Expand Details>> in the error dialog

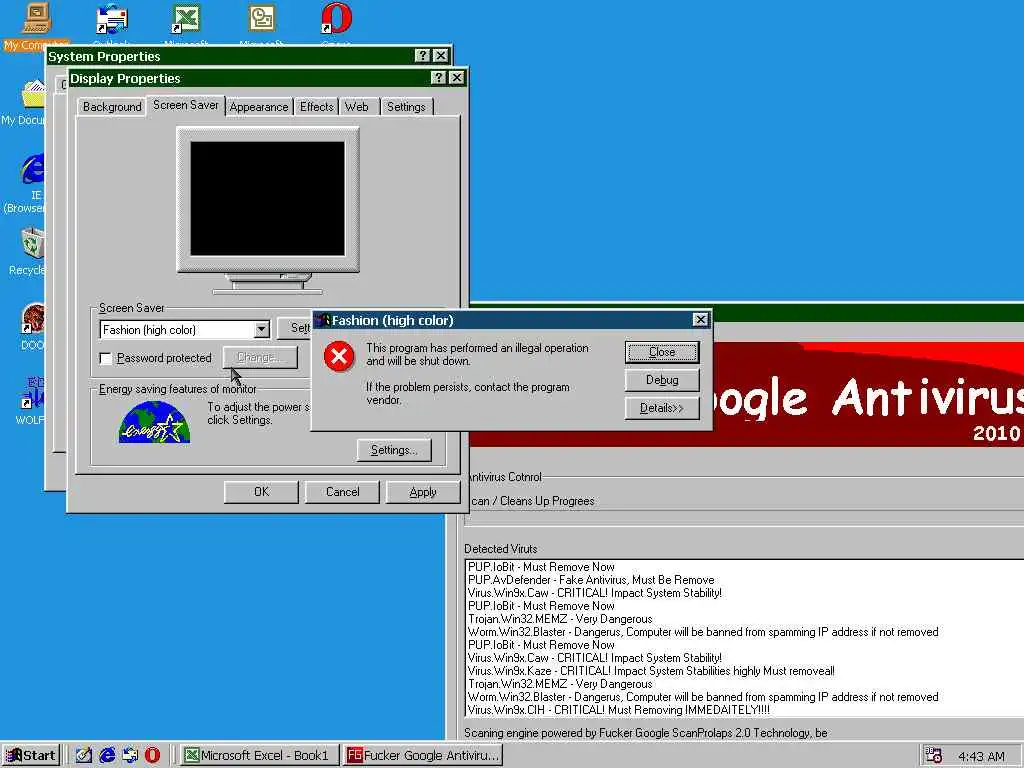pyautogui.click(x=662, y=408)
